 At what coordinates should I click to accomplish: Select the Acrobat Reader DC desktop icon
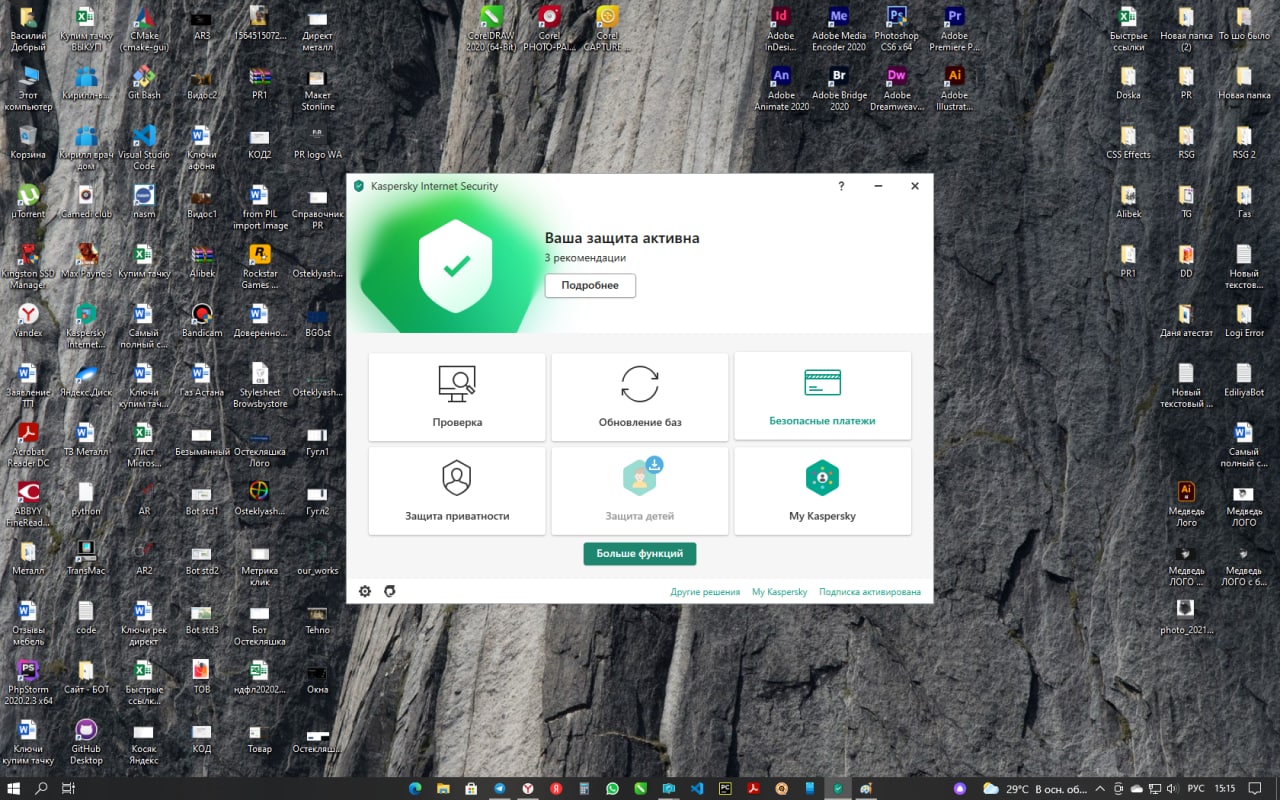(29, 444)
